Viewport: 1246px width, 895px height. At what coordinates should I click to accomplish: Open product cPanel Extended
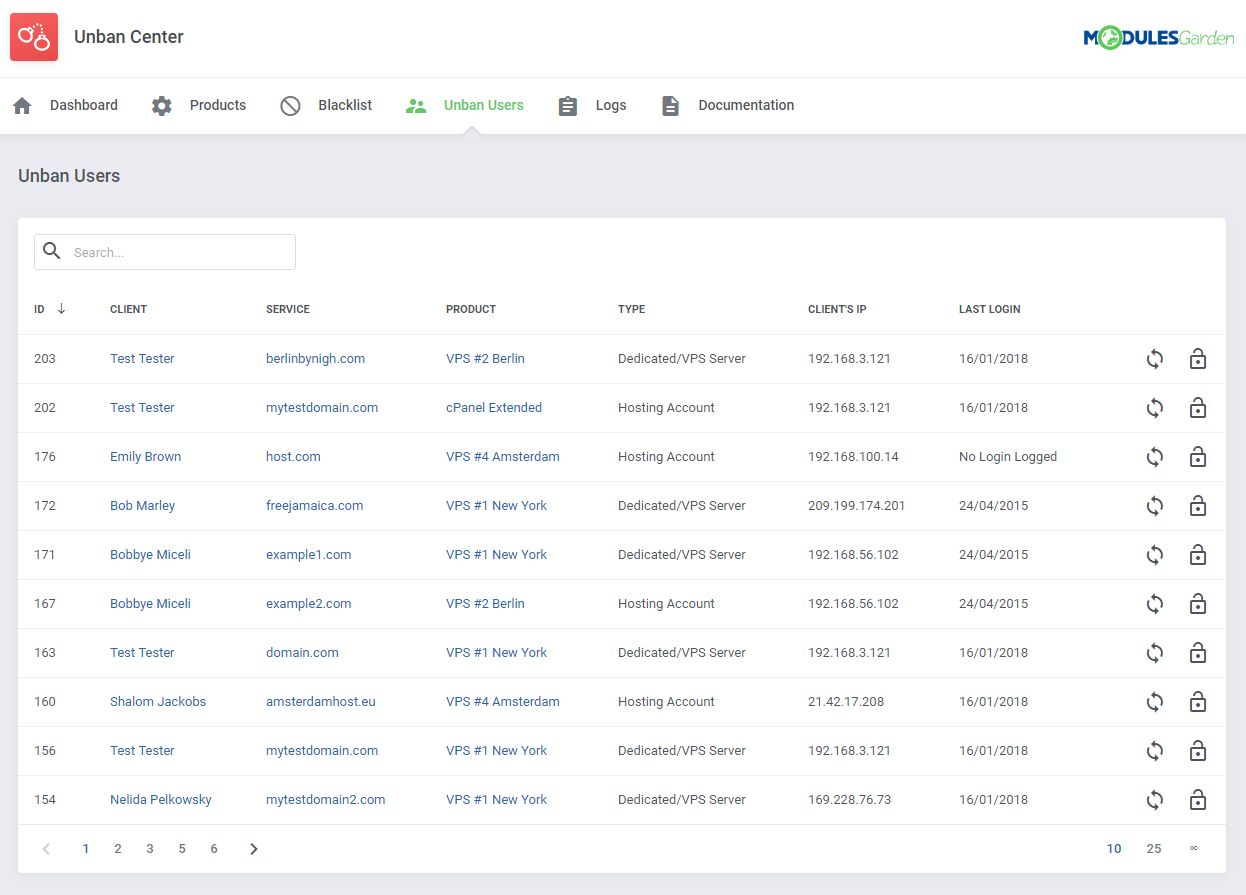tap(494, 408)
